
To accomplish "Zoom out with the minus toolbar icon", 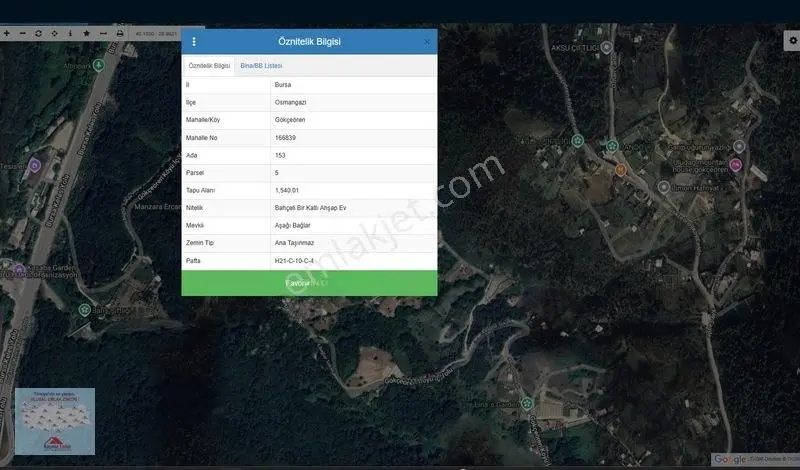I will [22, 34].
